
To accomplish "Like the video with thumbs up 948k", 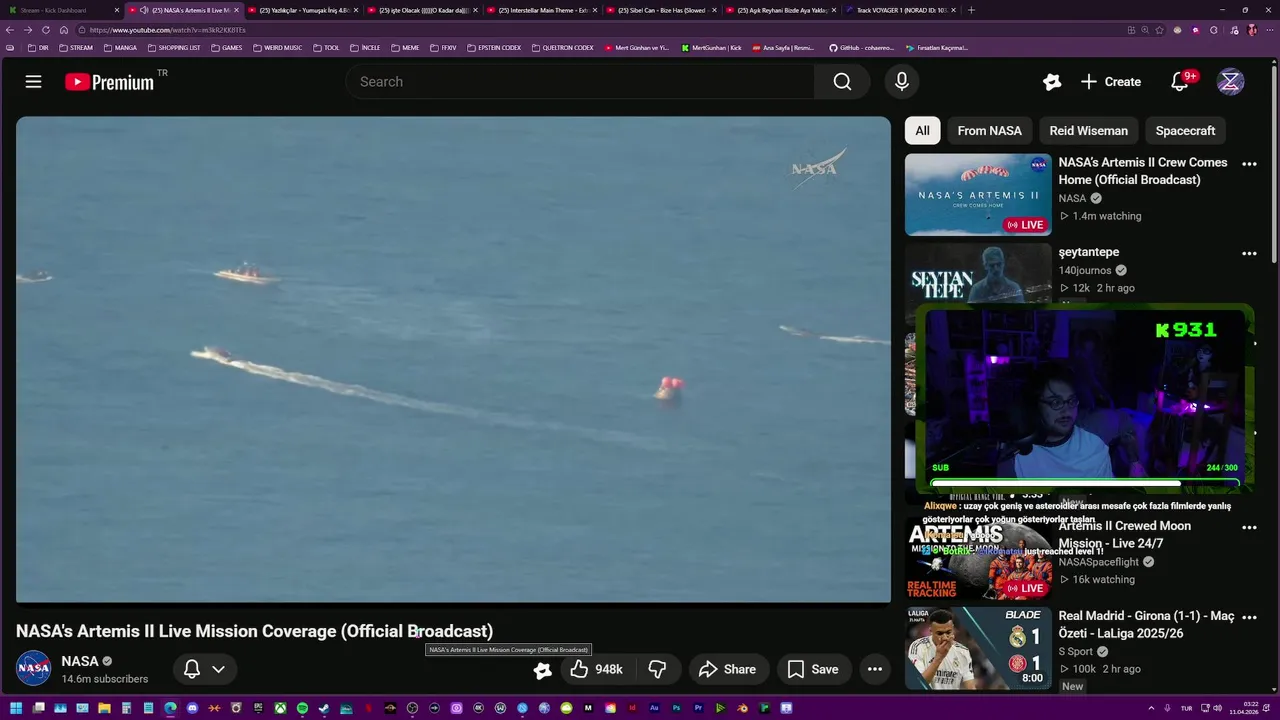I will click(597, 669).
